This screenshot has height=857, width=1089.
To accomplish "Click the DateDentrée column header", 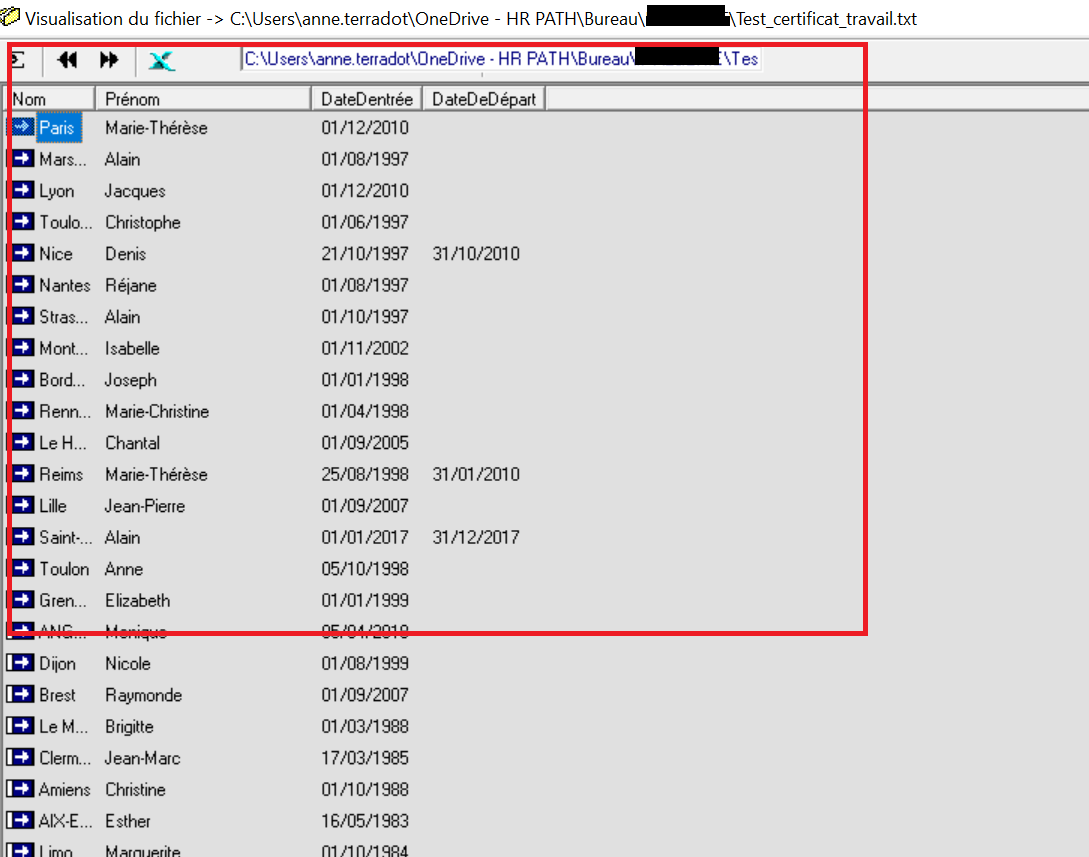I will click(366, 99).
